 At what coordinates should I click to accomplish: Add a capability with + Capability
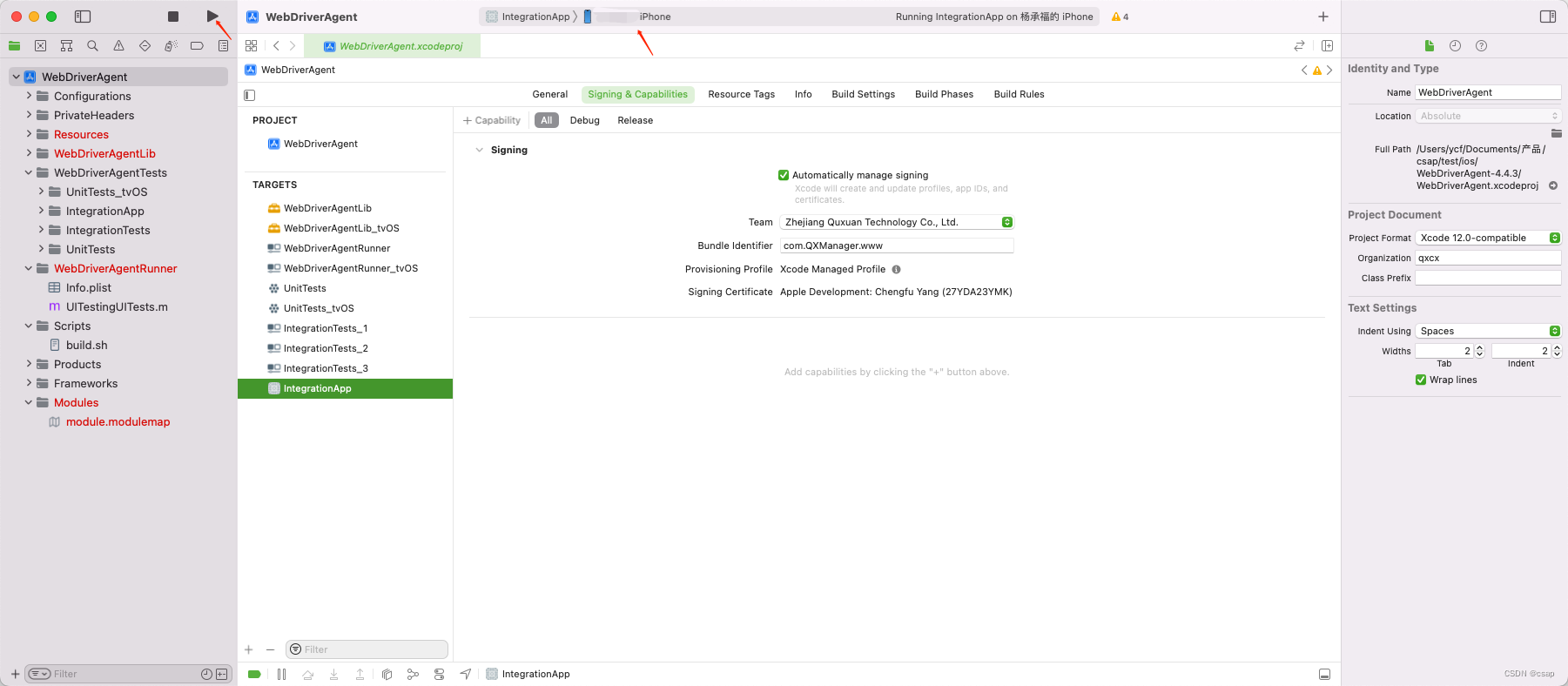coord(492,120)
